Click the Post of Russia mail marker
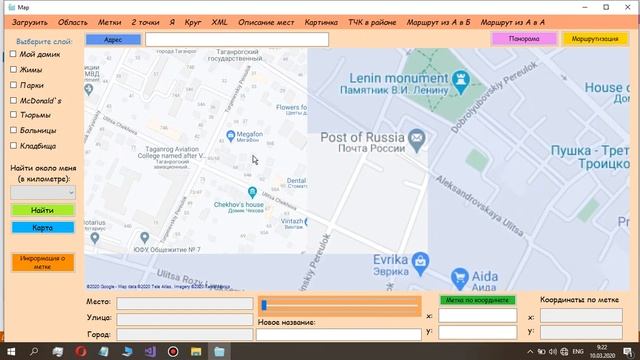The height and width of the screenshot is (360, 640). 416,140
